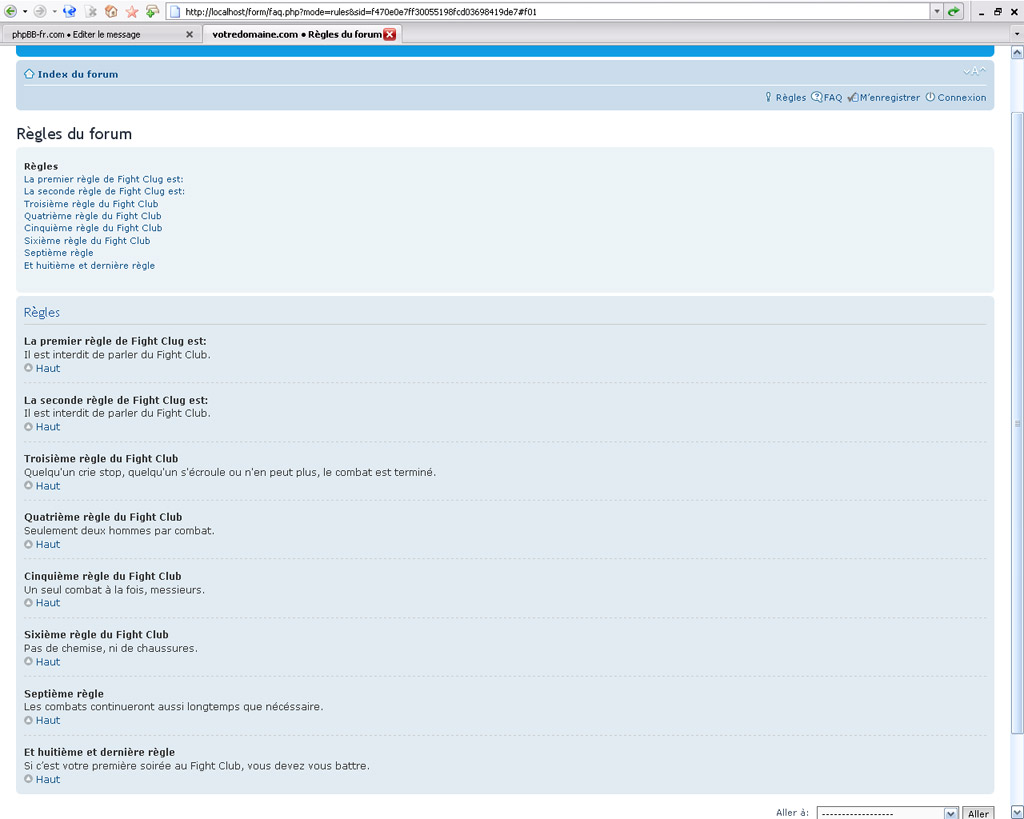The image size is (1024, 819).
Task: Click Haut link under Septième règle
Action: (47, 720)
